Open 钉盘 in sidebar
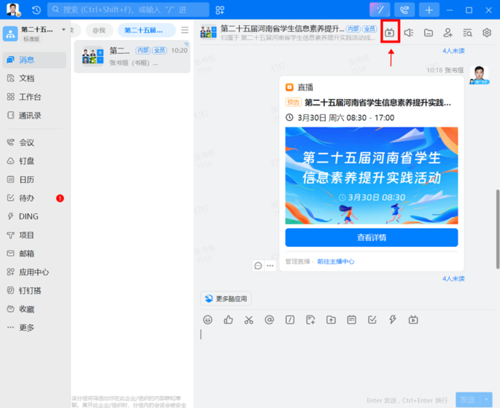This screenshot has height=408, width=500. 34,161
